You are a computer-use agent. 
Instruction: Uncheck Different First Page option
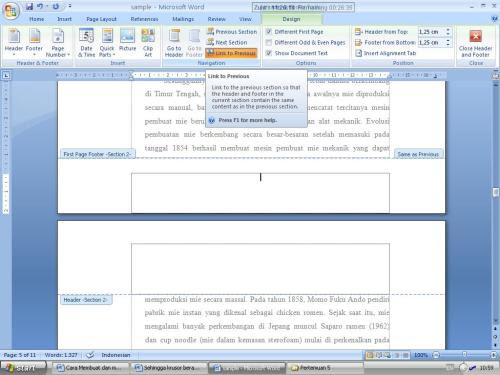269,32
